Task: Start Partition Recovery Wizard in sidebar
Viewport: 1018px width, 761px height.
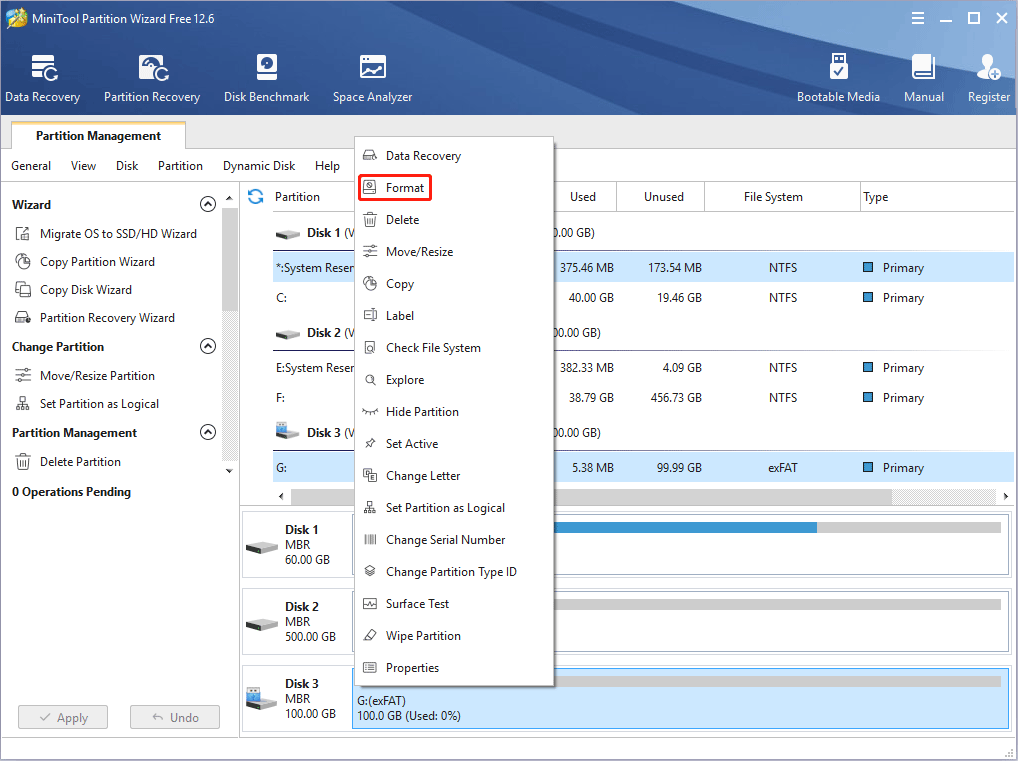Action: 95,318
